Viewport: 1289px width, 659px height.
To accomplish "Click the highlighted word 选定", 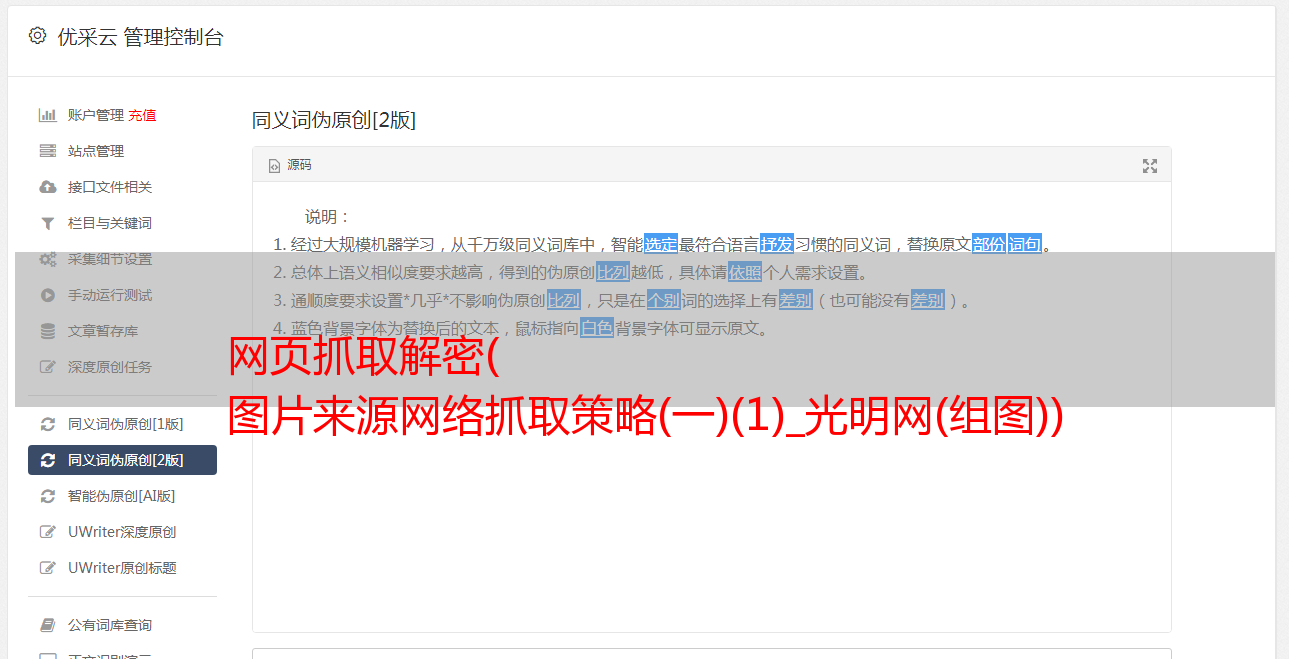I will 661,244.
